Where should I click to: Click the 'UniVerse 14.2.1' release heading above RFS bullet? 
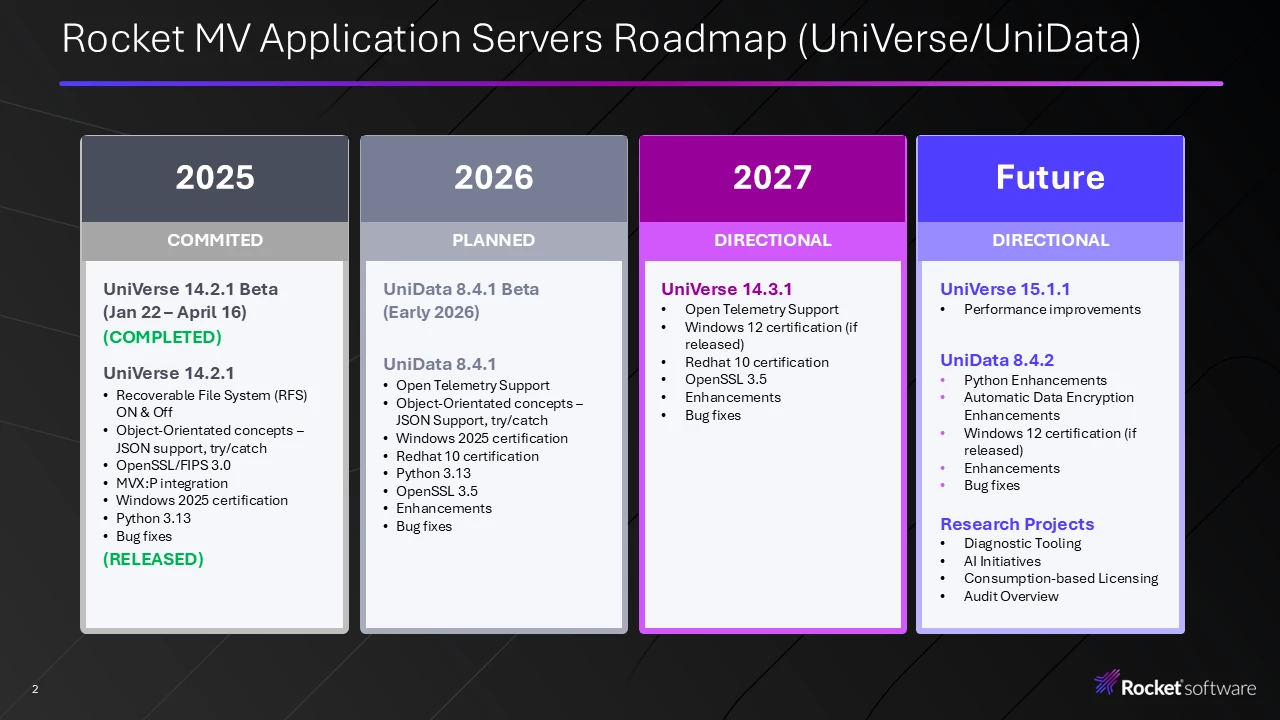click(x=169, y=373)
